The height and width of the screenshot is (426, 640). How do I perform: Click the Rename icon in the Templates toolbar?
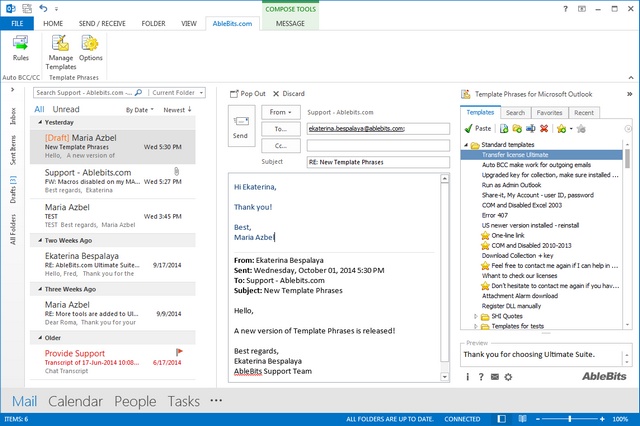pos(531,129)
